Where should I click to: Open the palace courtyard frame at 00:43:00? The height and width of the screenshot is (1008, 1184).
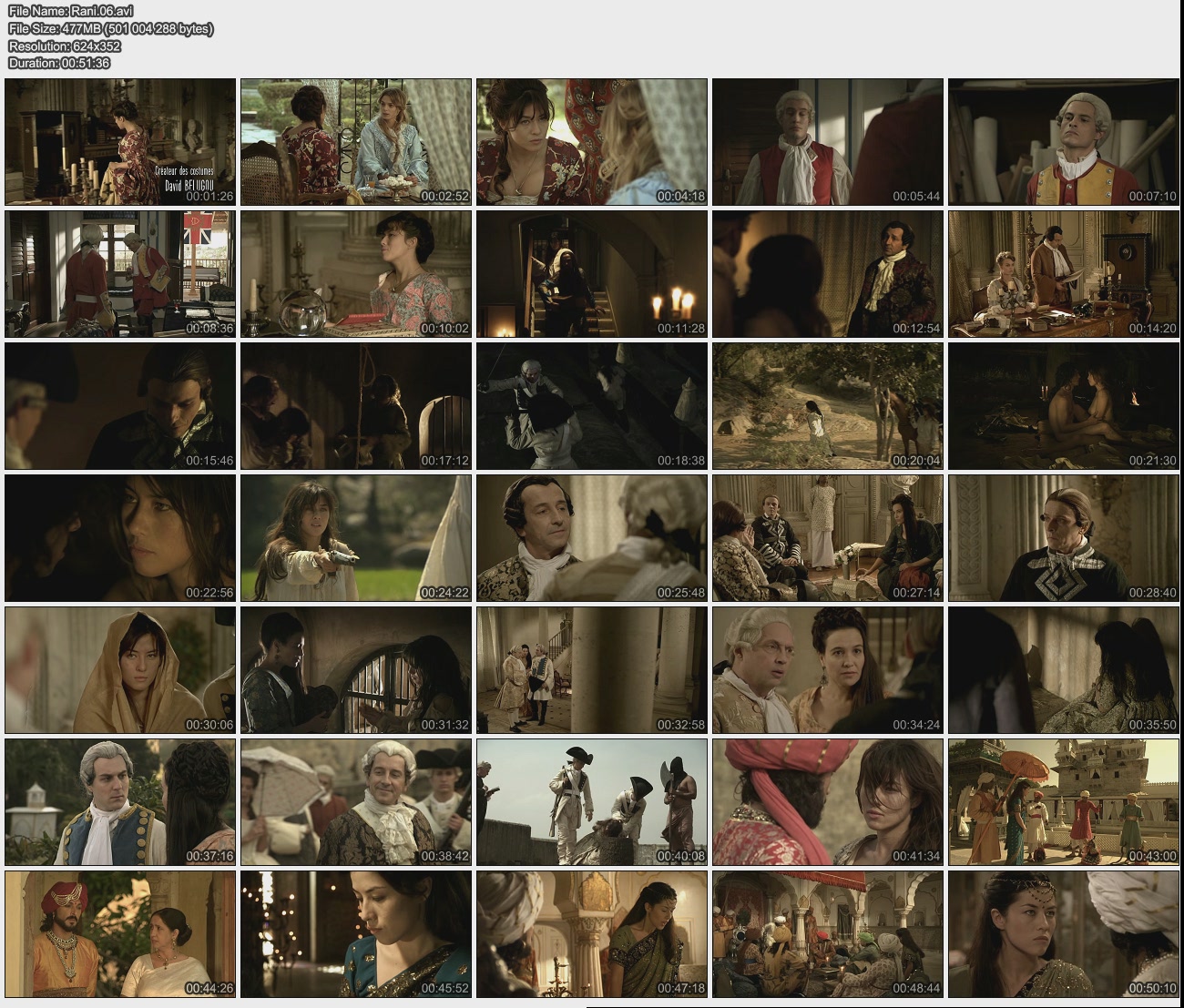click(1064, 802)
